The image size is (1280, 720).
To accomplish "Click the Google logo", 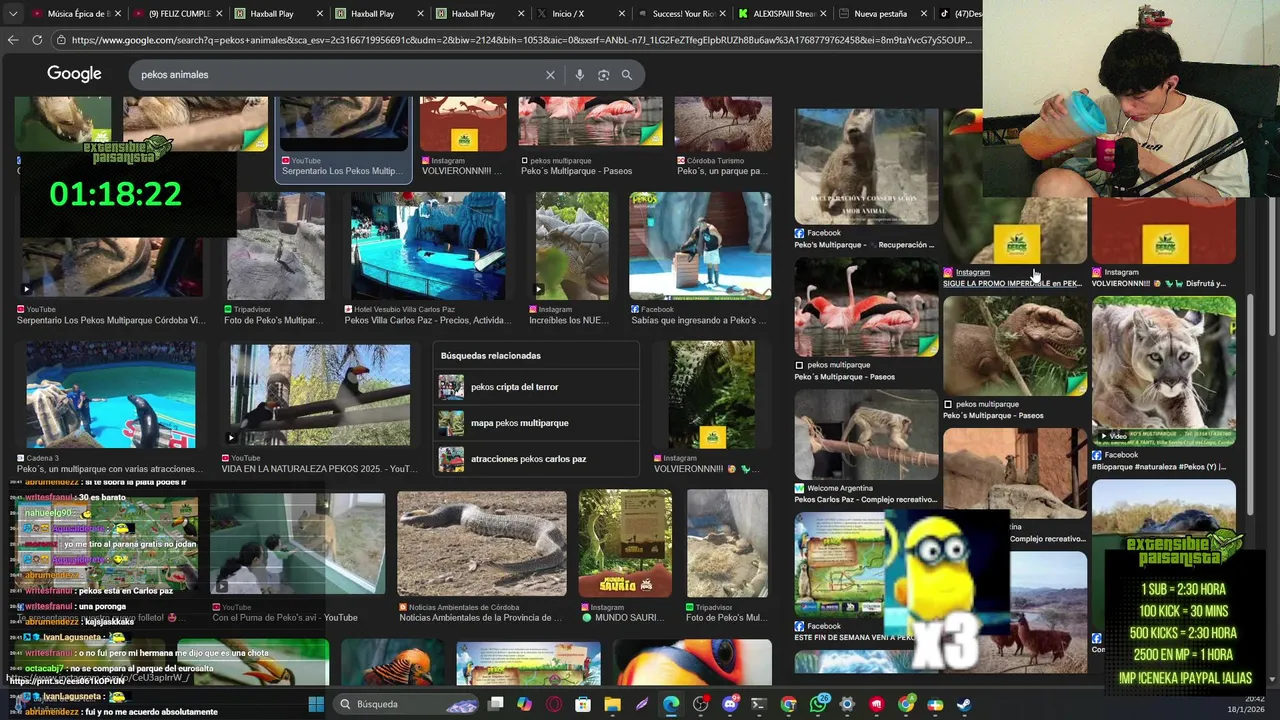I will [x=74, y=74].
